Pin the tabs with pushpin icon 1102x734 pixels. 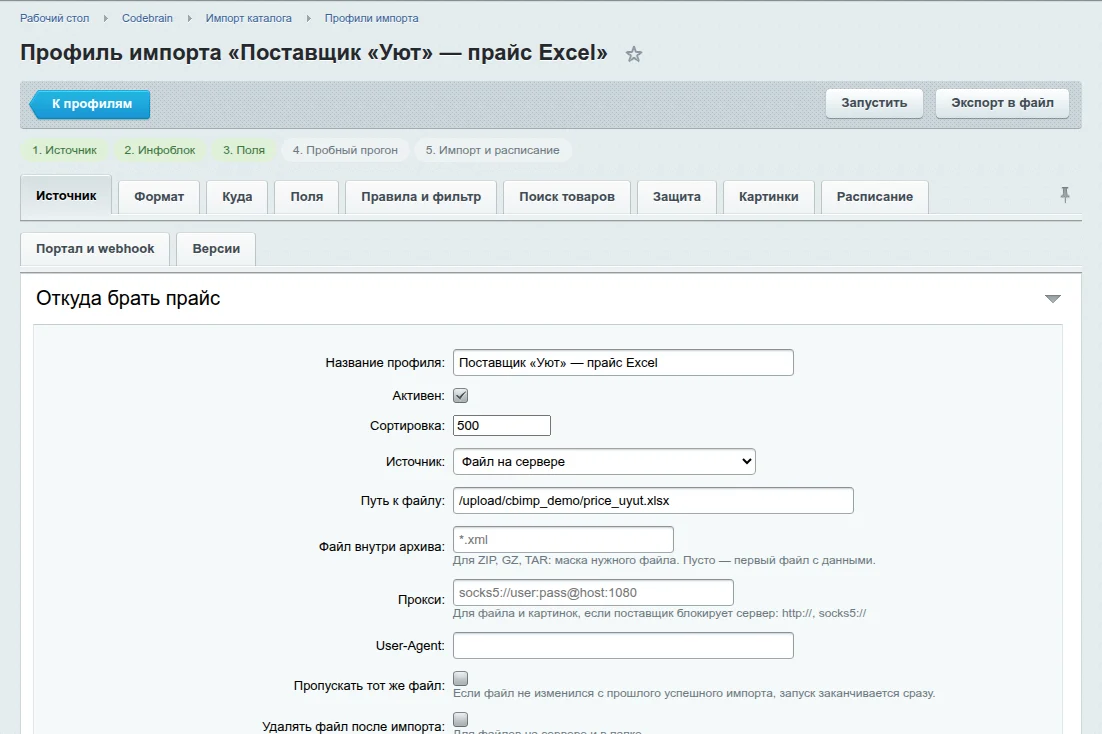tap(1065, 195)
